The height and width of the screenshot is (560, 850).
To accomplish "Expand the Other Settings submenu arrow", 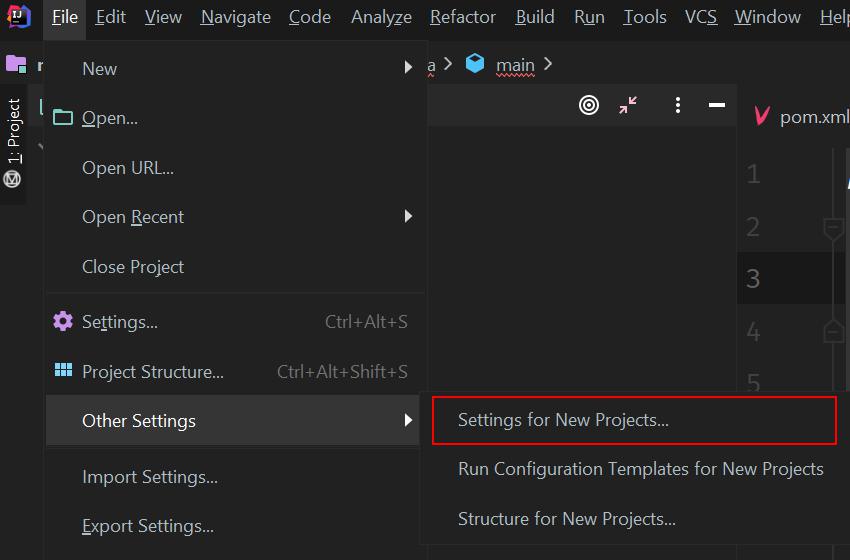I will [x=408, y=420].
